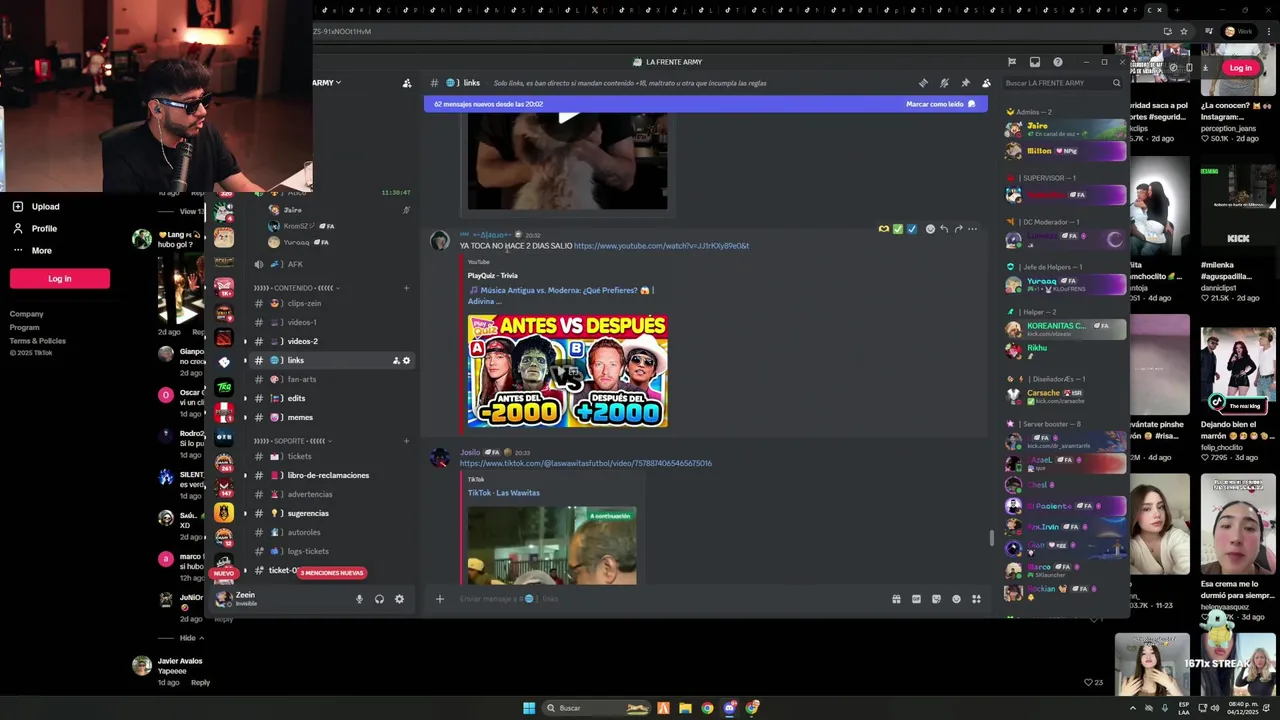This screenshot has width=1280, height=720.
Task: Click into Buscar LA FRENTE ARMY search field
Action: [1063, 83]
